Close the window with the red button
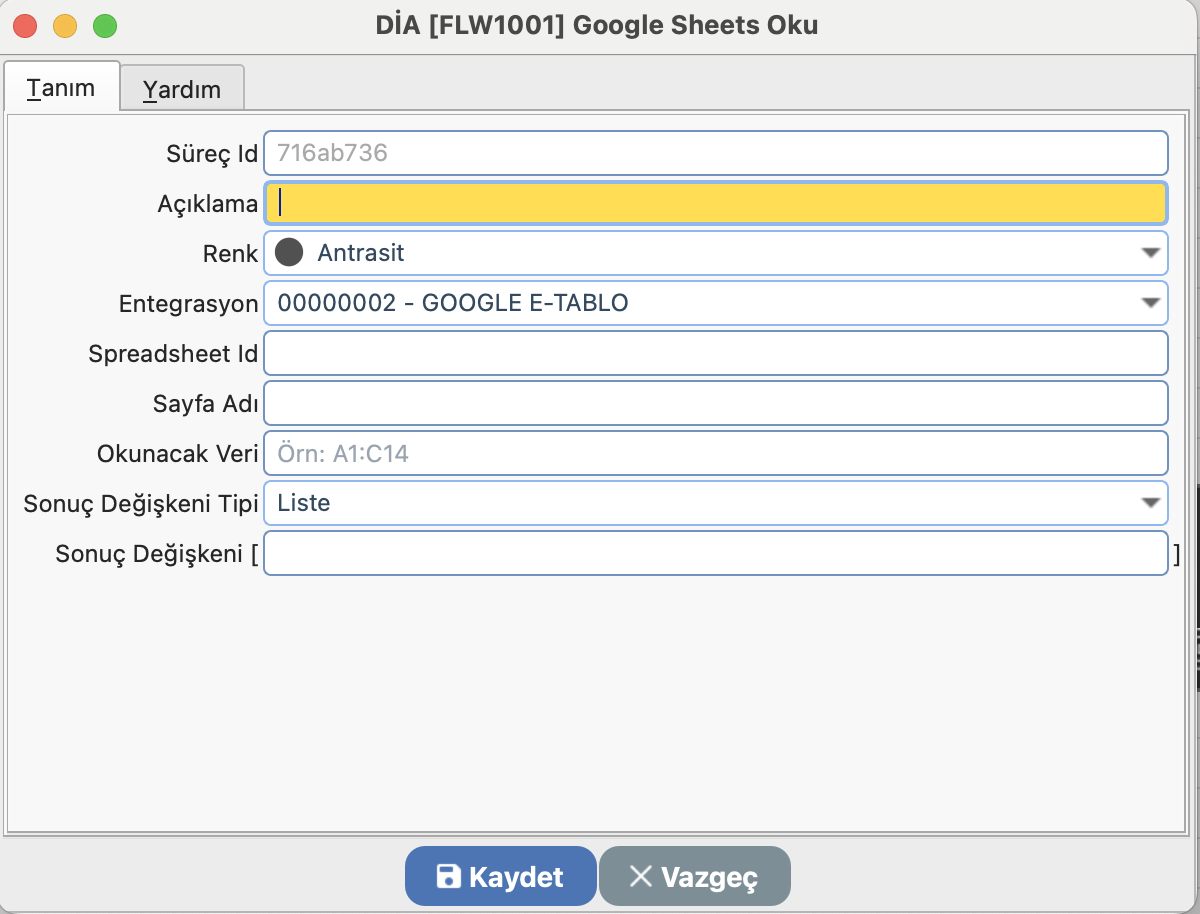The height and width of the screenshot is (914, 1200). click(x=26, y=26)
